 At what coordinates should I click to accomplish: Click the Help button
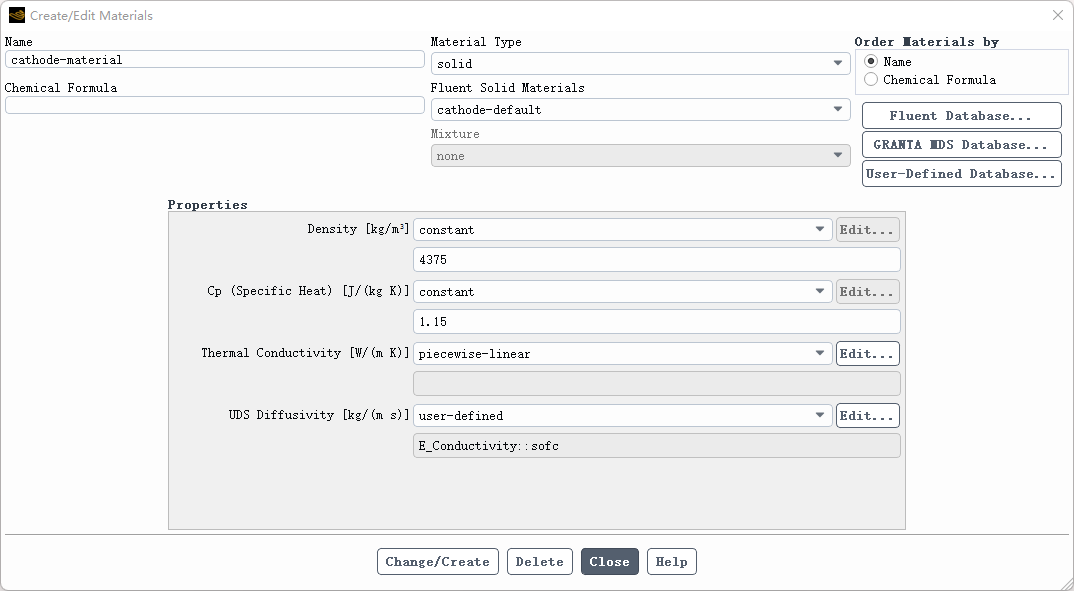671,562
